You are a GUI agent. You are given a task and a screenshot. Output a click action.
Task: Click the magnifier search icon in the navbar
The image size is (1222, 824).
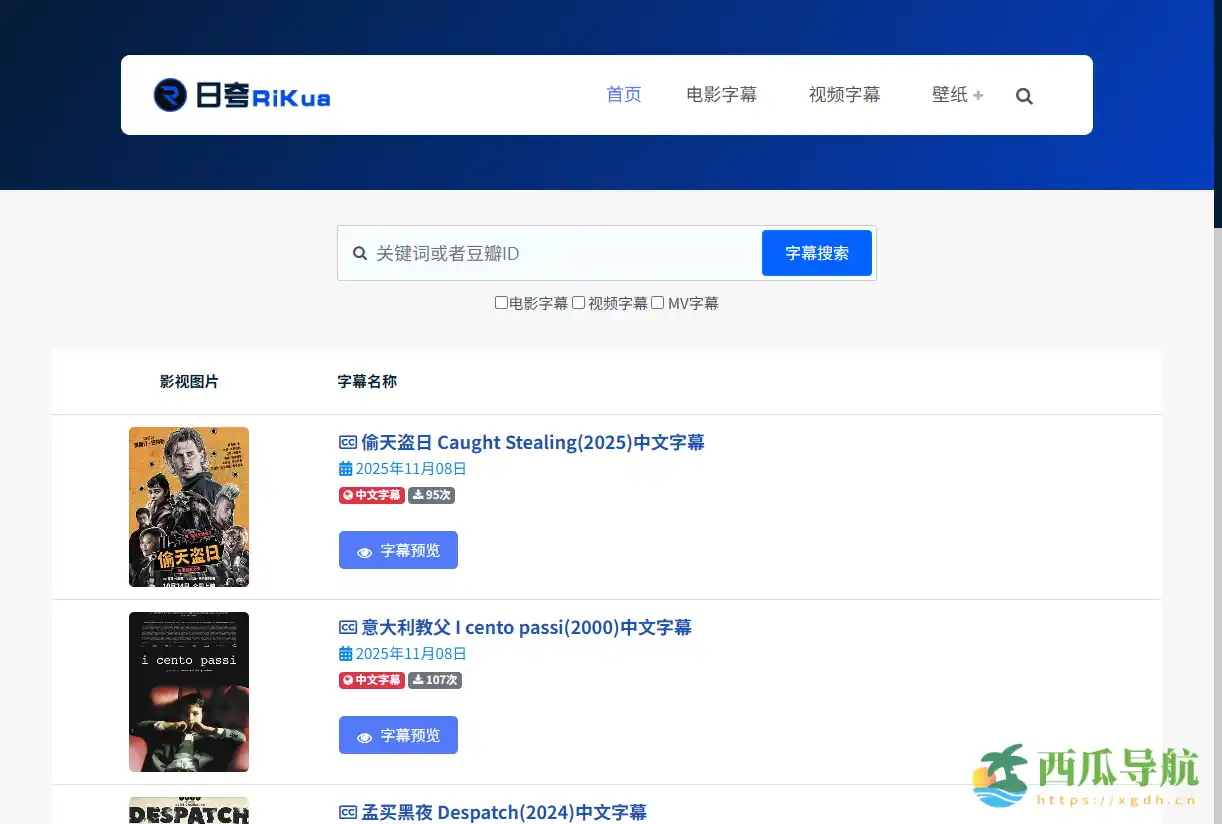point(1024,95)
